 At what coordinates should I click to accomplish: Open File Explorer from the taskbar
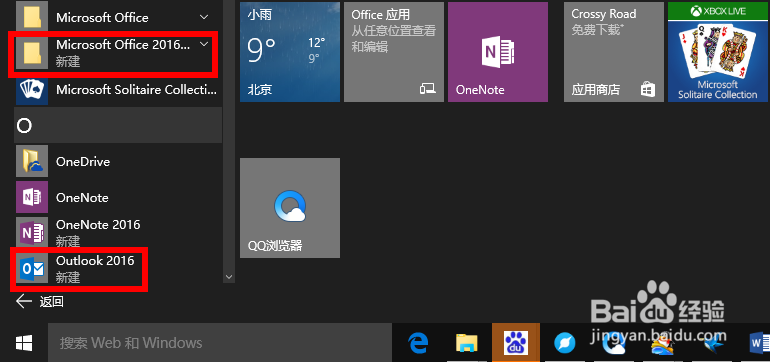click(x=467, y=342)
